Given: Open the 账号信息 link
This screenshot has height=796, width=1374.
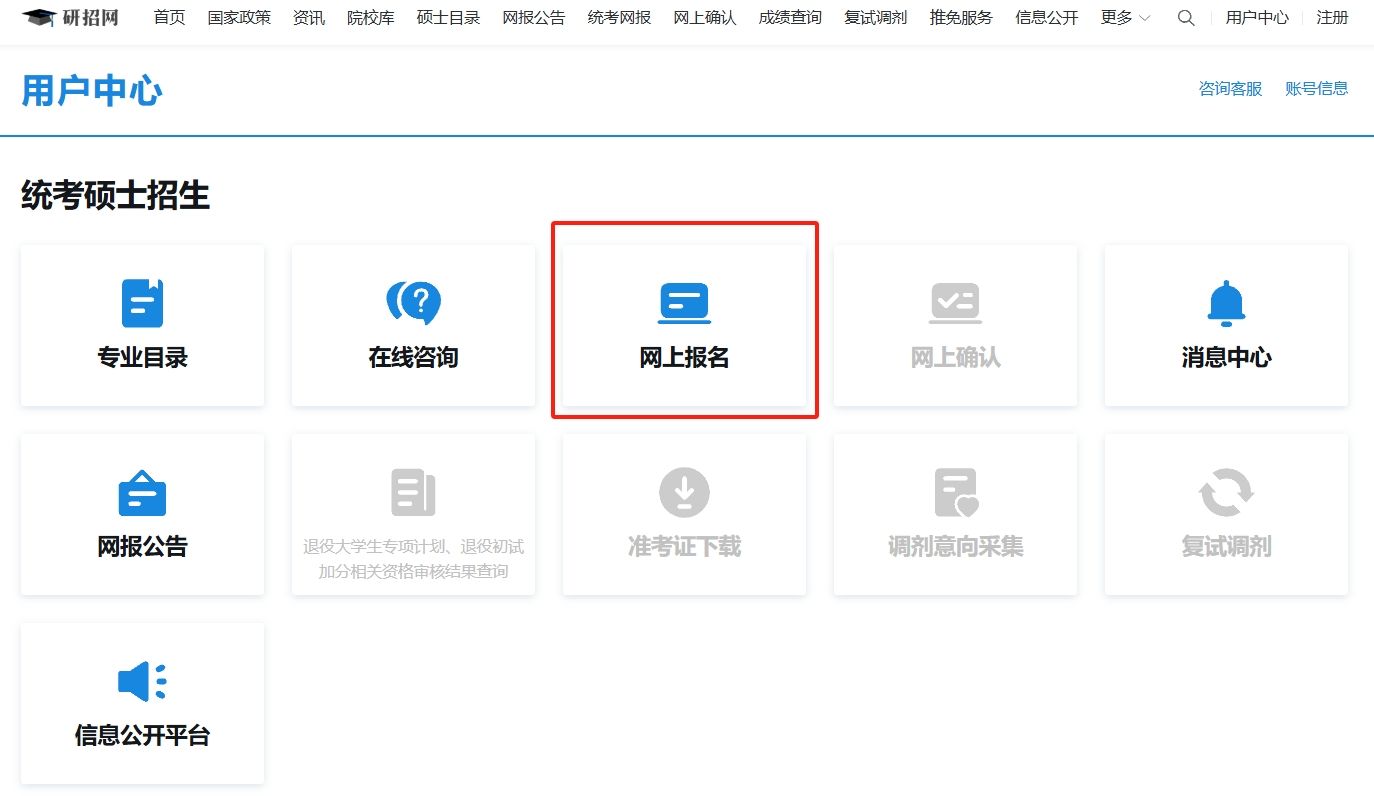Looking at the screenshot, I should coord(1316,89).
